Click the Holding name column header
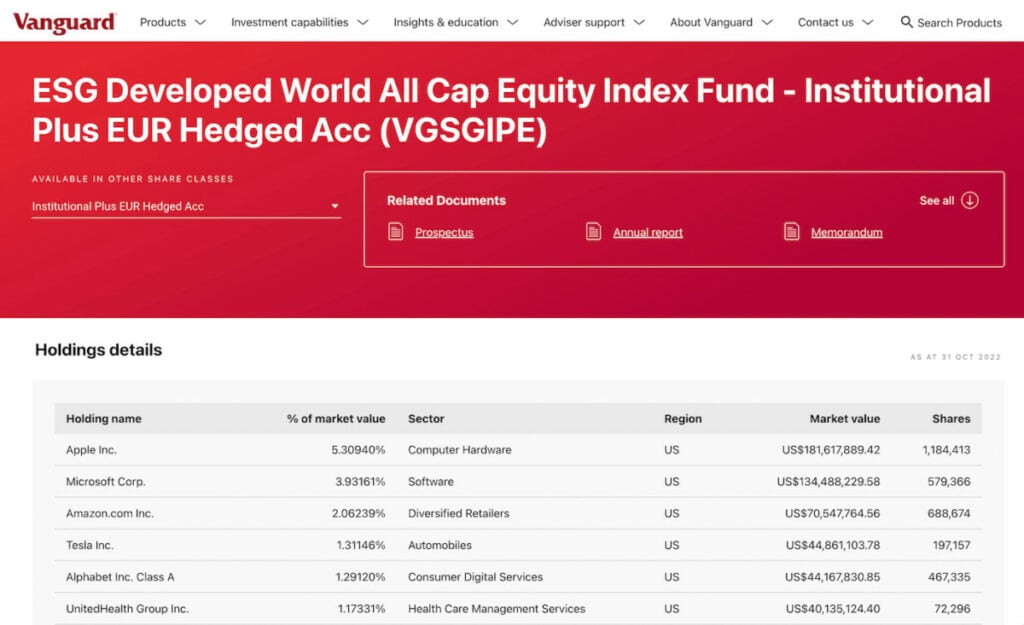This screenshot has height=625, width=1024. [x=104, y=419]
